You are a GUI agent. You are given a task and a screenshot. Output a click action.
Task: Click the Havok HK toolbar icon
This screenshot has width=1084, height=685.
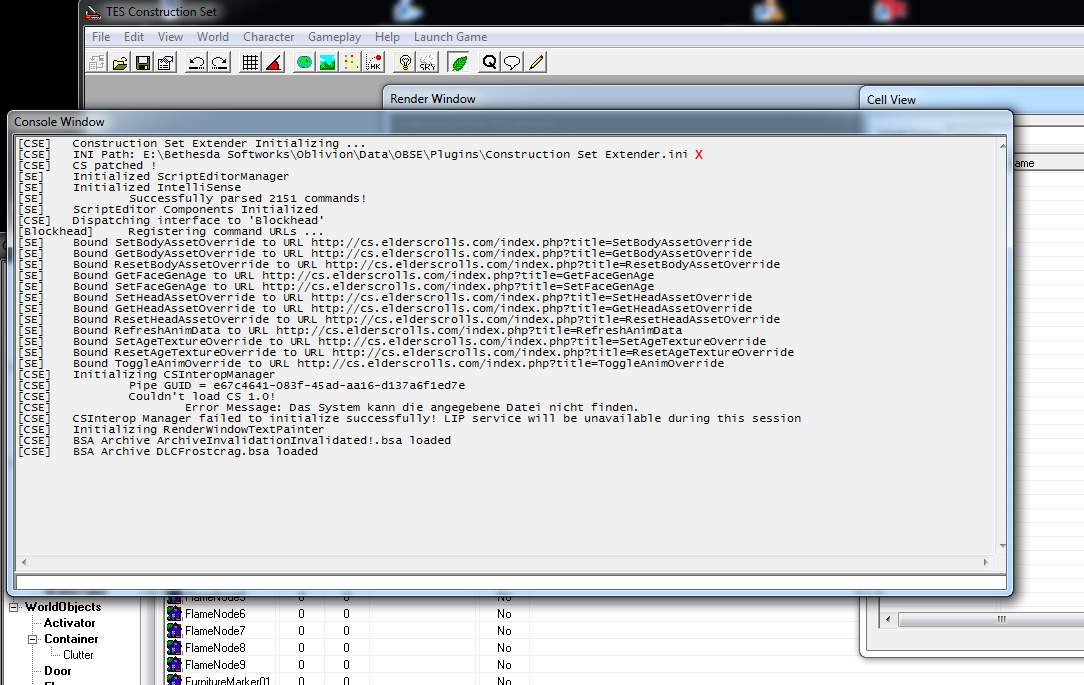pyautogui.click(x=374, y=63)
